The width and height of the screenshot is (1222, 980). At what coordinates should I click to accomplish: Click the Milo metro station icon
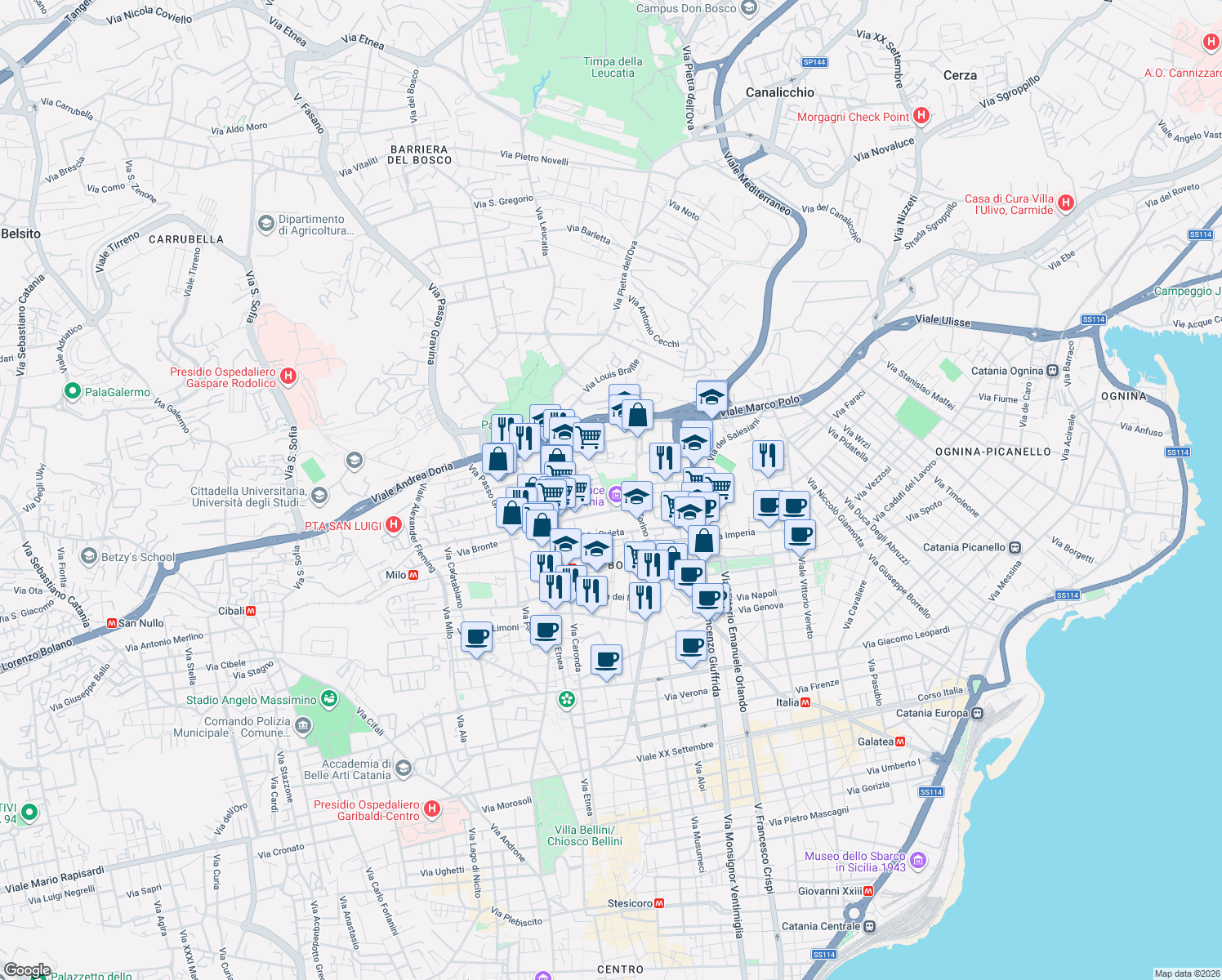(413, 575)
